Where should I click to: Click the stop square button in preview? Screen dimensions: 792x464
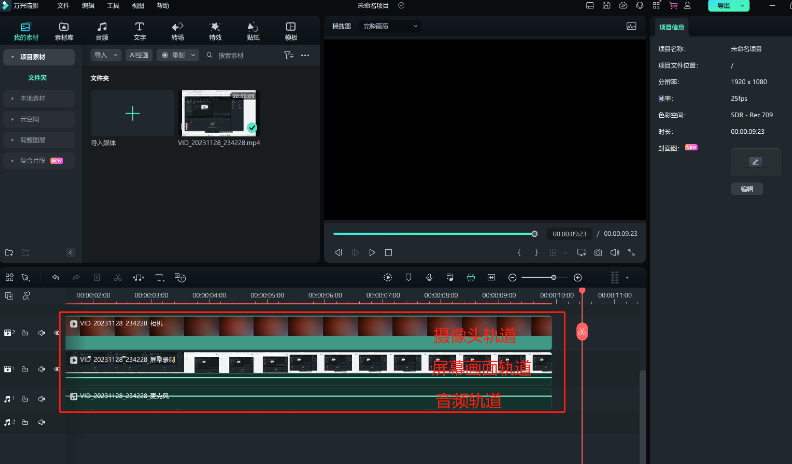tap(389, 253)
